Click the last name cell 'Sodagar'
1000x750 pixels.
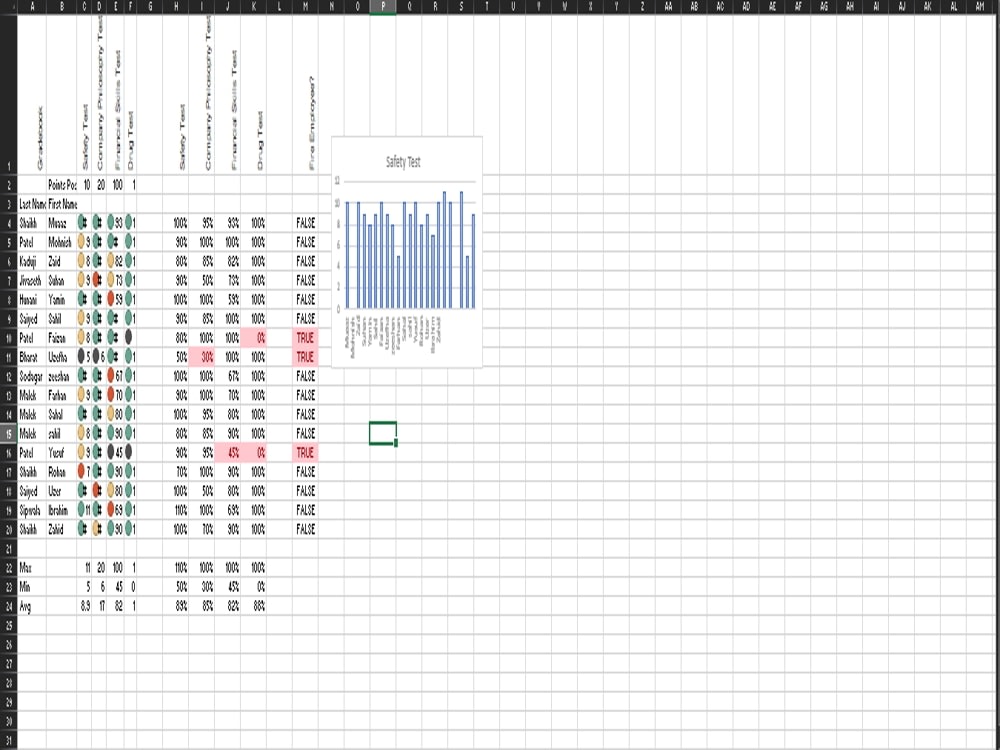click(32, 376)
